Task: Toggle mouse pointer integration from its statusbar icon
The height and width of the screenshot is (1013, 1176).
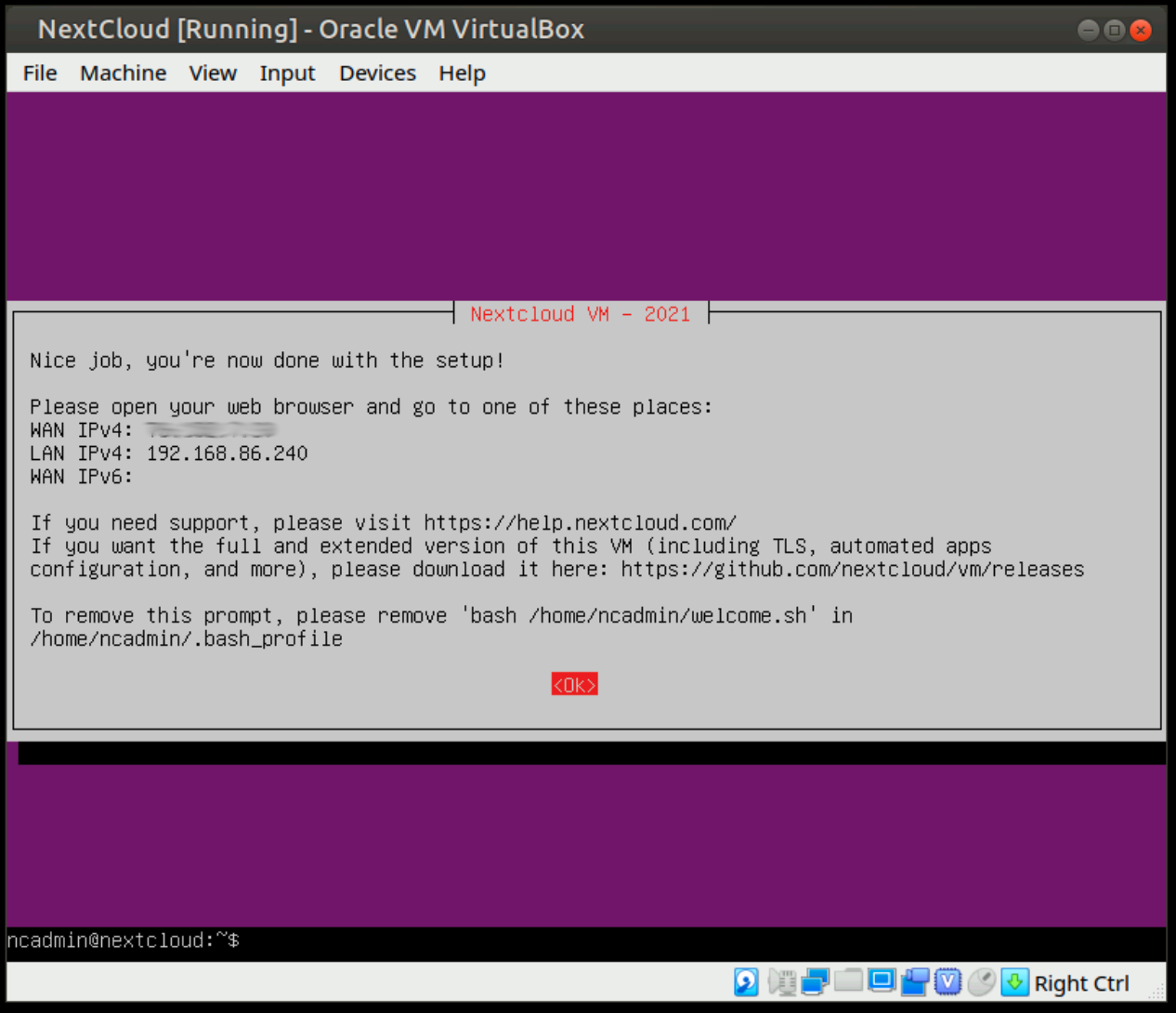Action: tap(981, 981)
